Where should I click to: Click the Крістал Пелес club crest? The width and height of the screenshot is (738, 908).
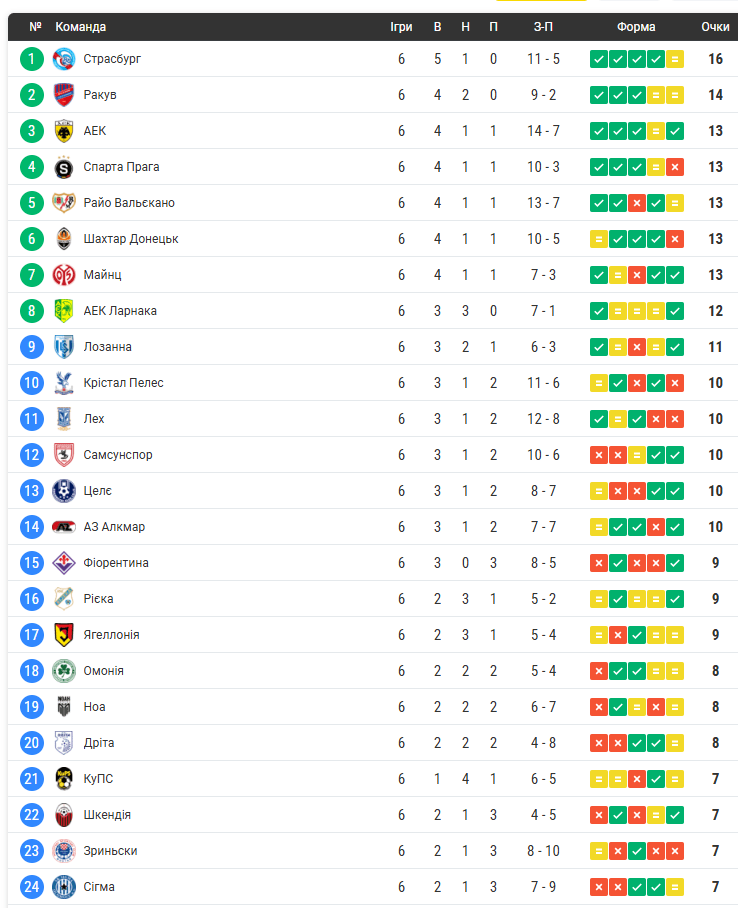pos(64,383)
